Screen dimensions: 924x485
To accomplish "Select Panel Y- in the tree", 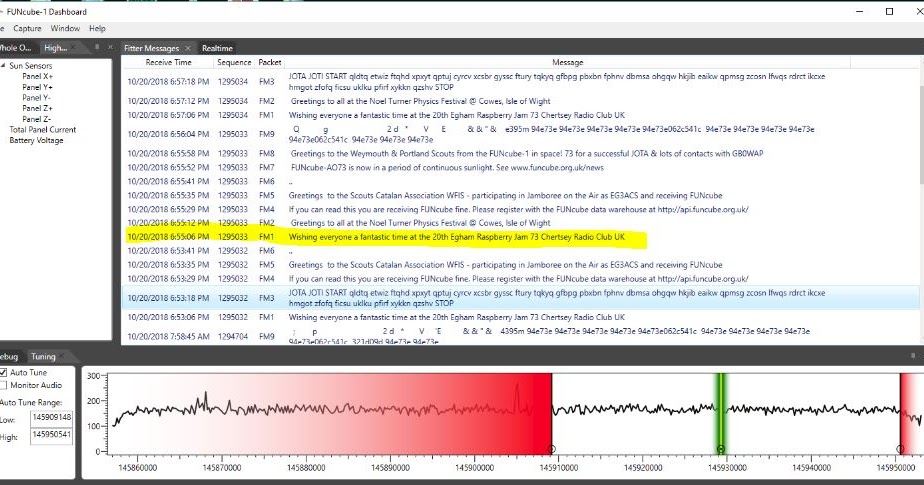I will [37, 98].
